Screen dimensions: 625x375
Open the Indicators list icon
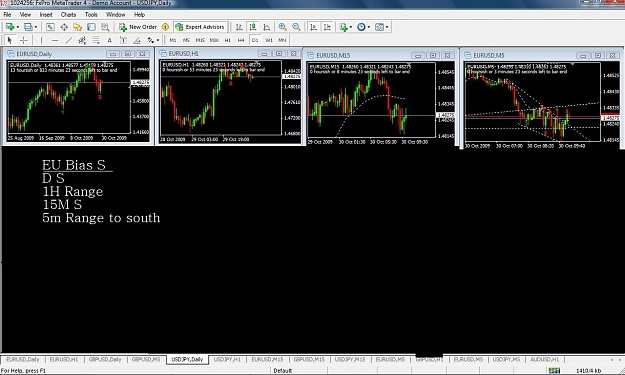[x=344, y=27]
